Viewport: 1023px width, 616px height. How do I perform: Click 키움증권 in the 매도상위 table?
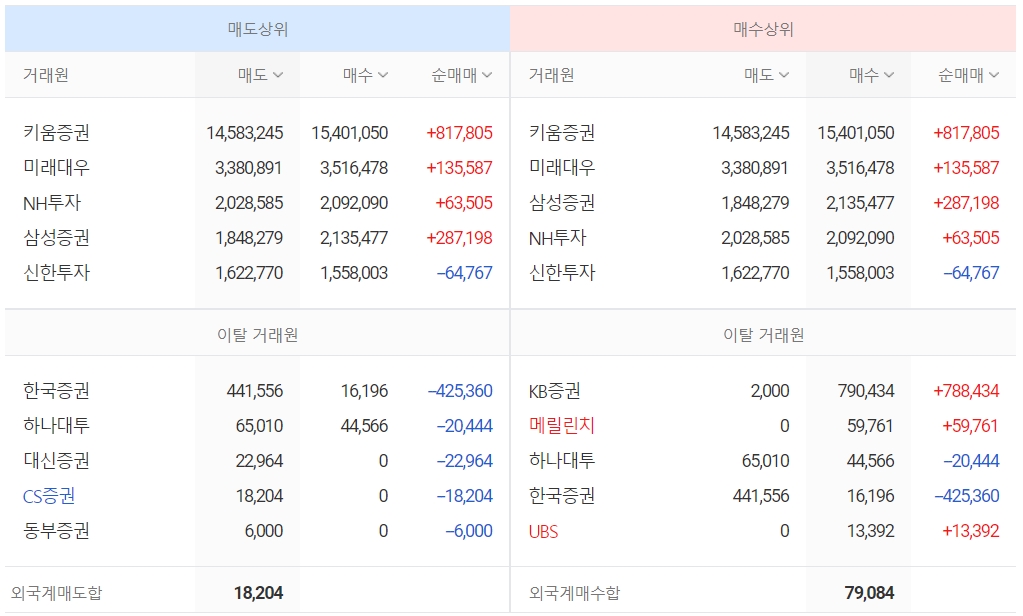point(56,132)
